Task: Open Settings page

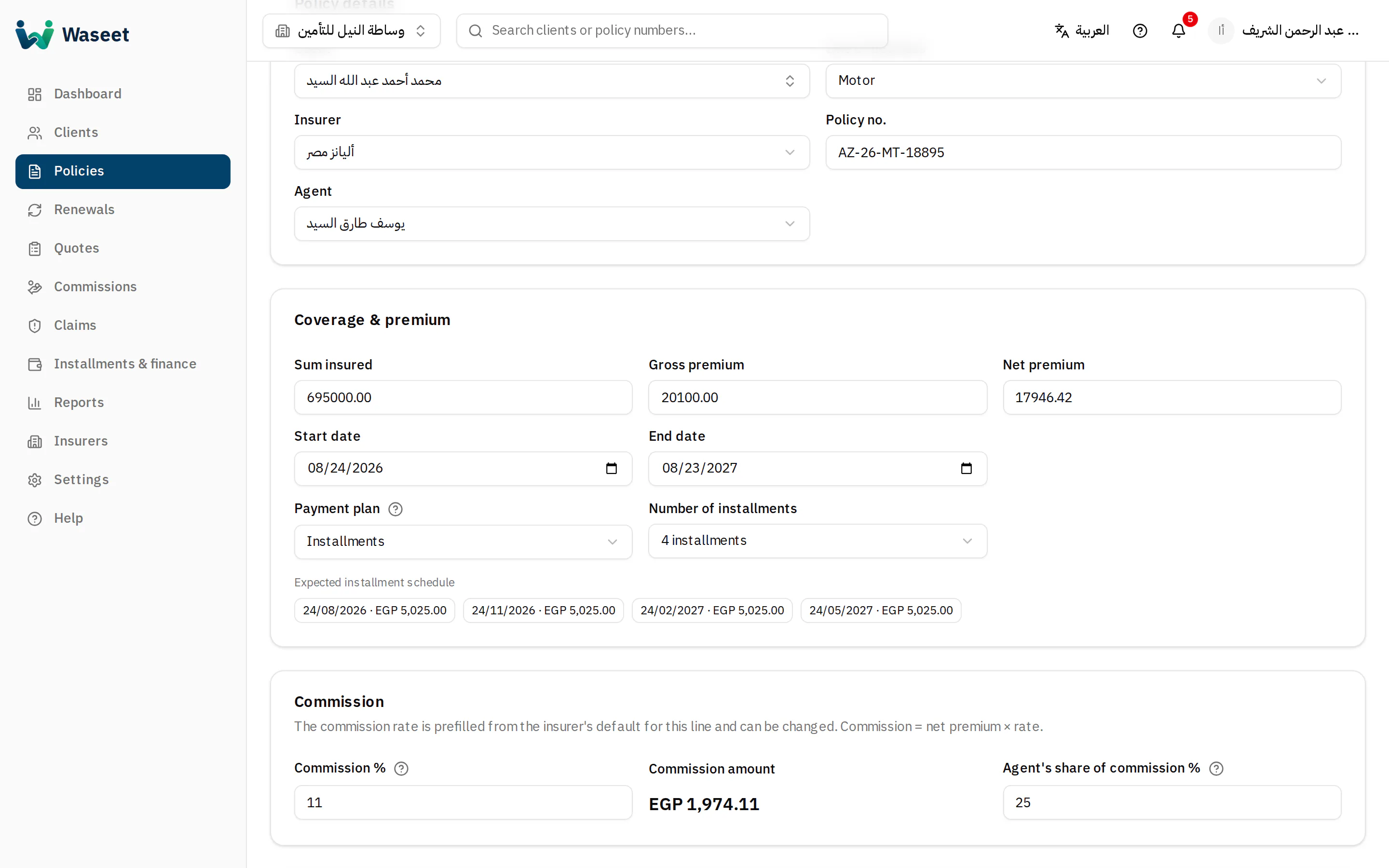Action: pyautogui.click(x=123, y=480)
